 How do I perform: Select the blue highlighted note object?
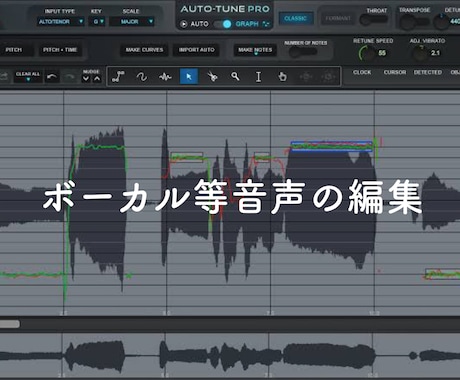click(332, 146)
